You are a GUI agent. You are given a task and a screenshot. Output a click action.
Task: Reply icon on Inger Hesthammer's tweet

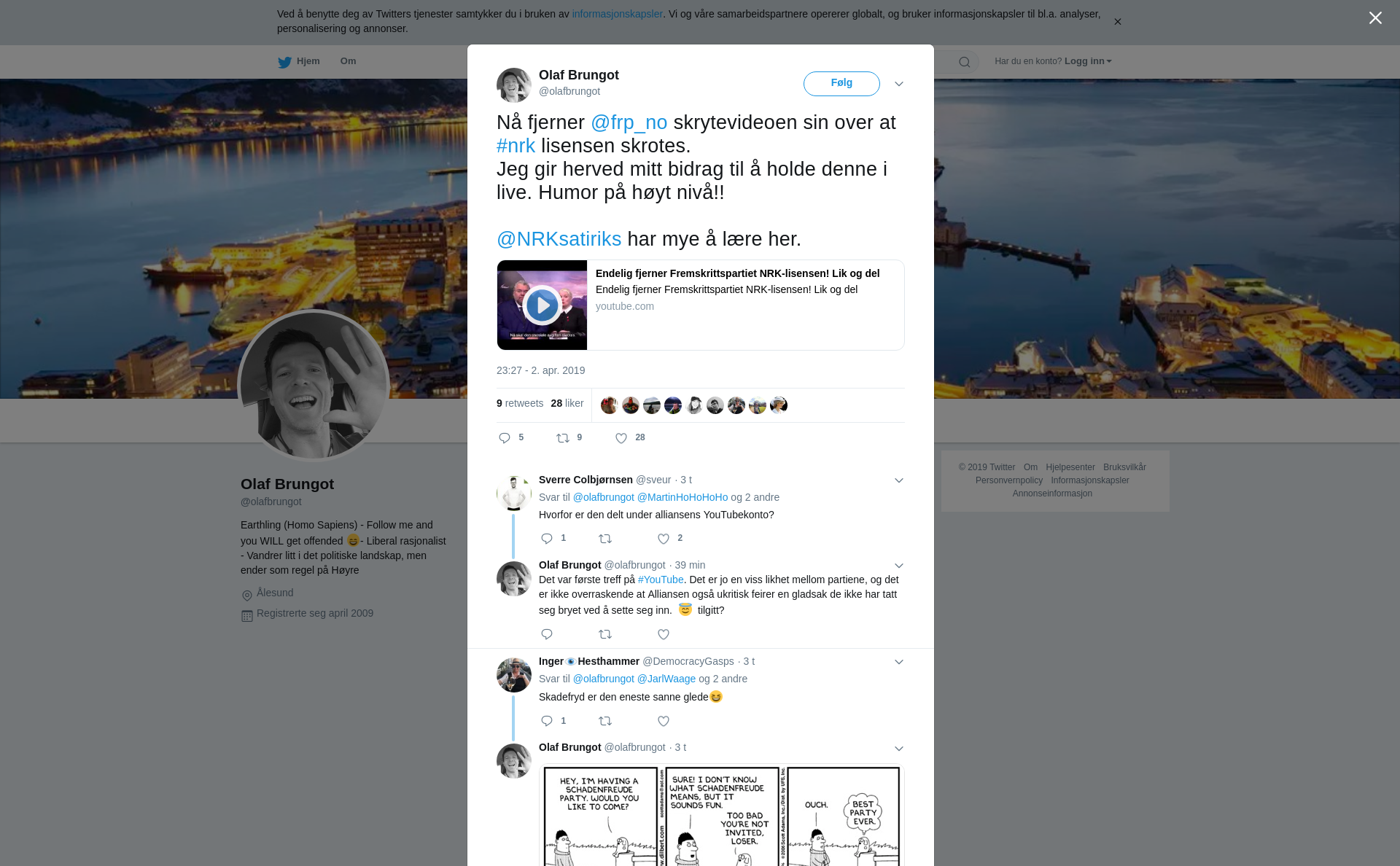point(547,721)
